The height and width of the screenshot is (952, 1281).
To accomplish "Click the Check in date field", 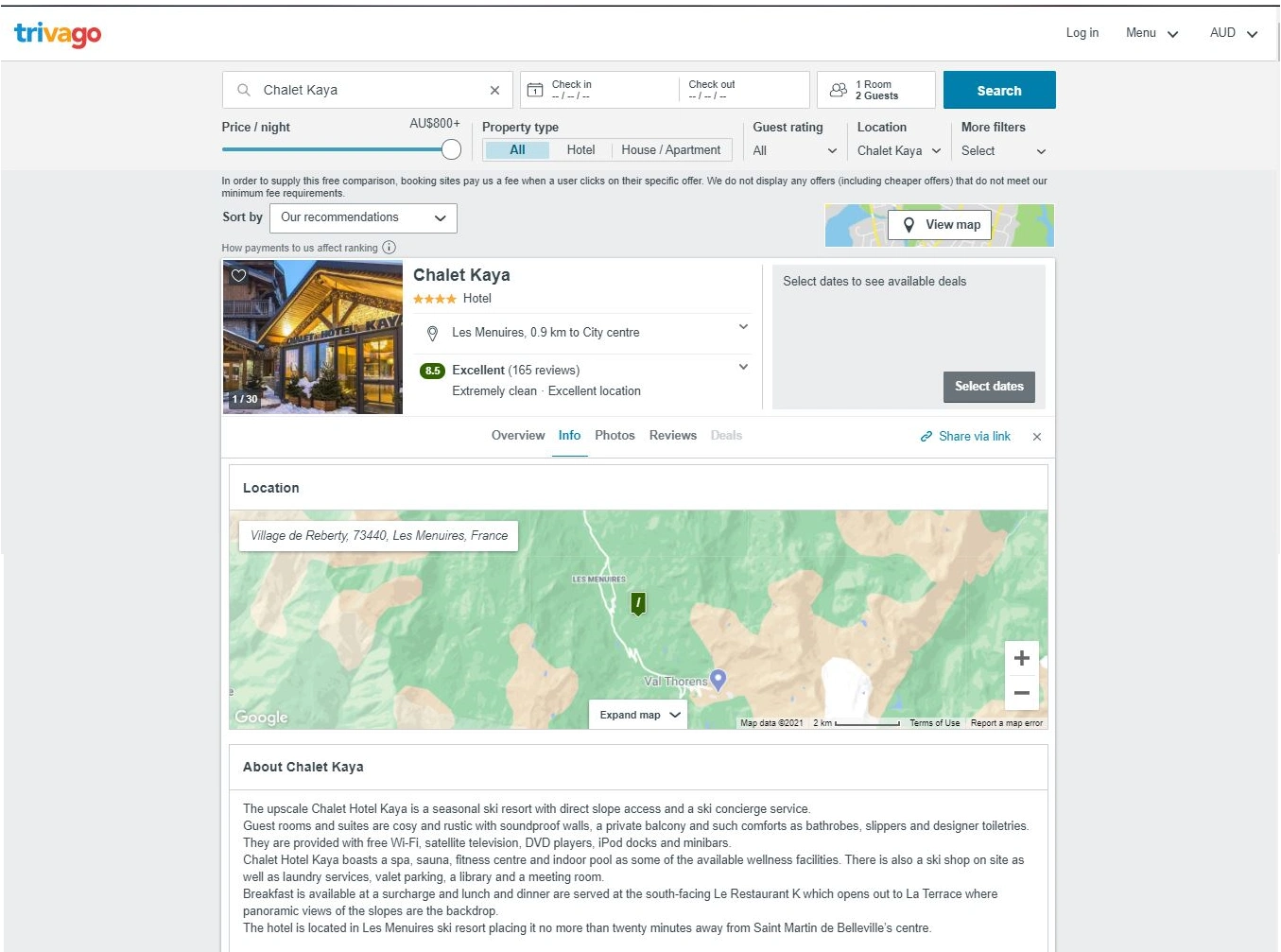I will (599, 90).
